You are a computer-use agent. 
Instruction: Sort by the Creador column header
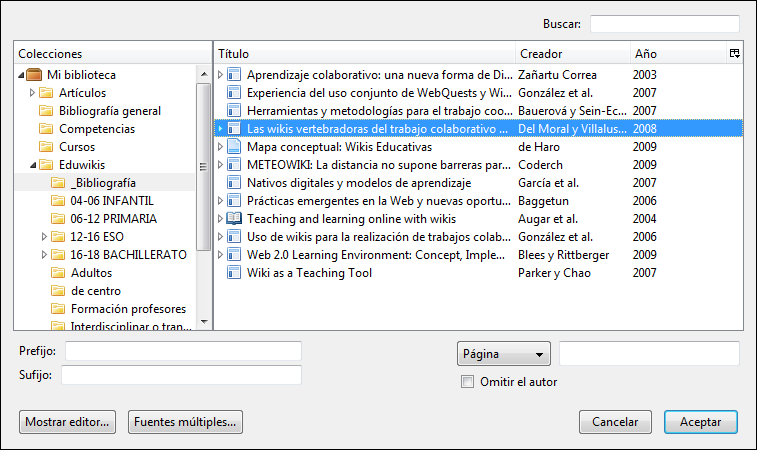click(573, 54)
